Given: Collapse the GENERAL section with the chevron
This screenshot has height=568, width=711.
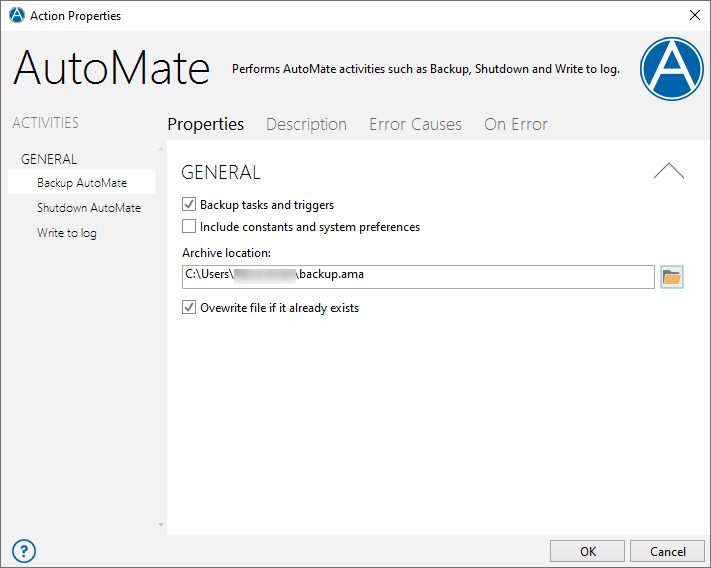Looking at the screenshot, I should point(669,171).
